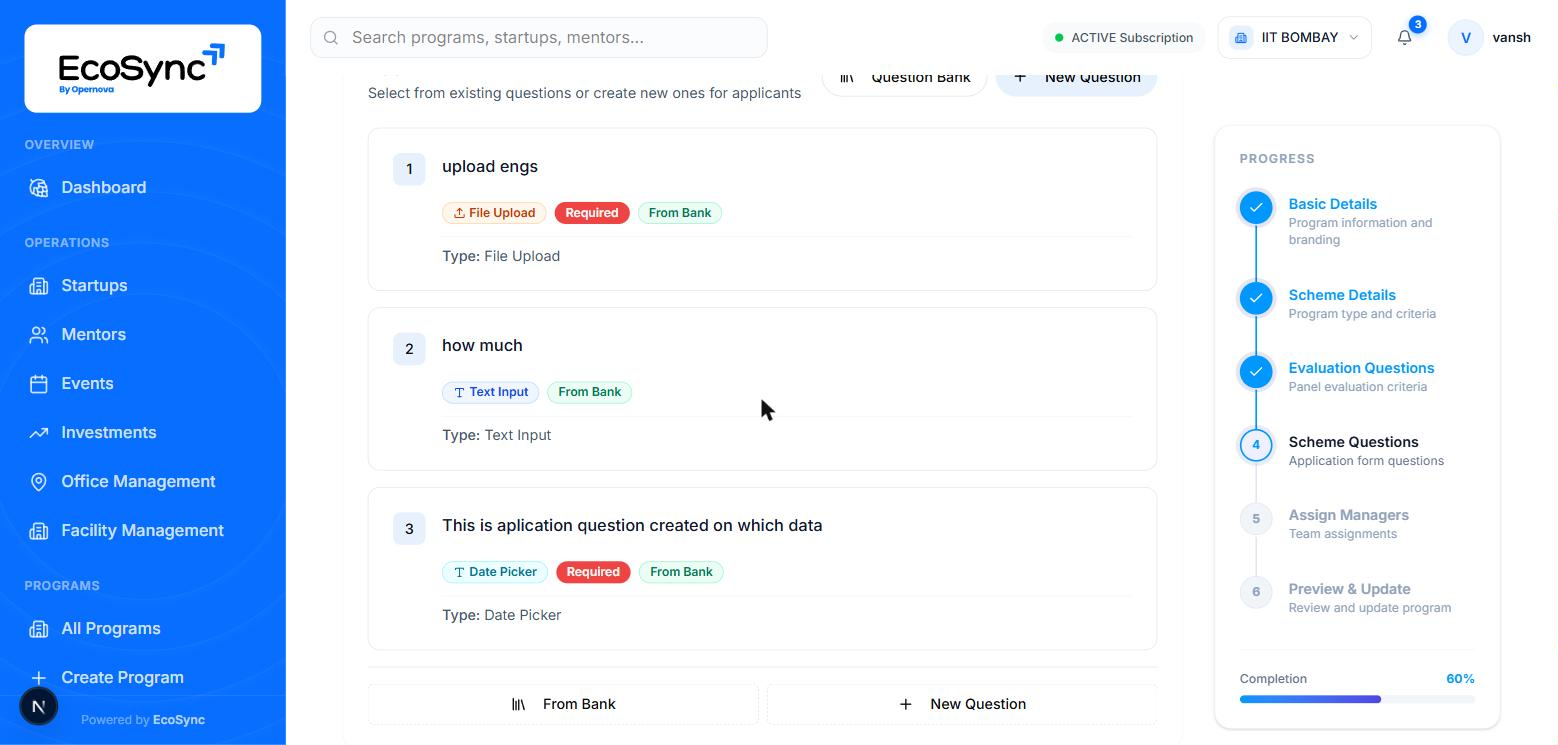1558x745 pixels.
Task: Click the 'how much' question title
Action: 482,345
